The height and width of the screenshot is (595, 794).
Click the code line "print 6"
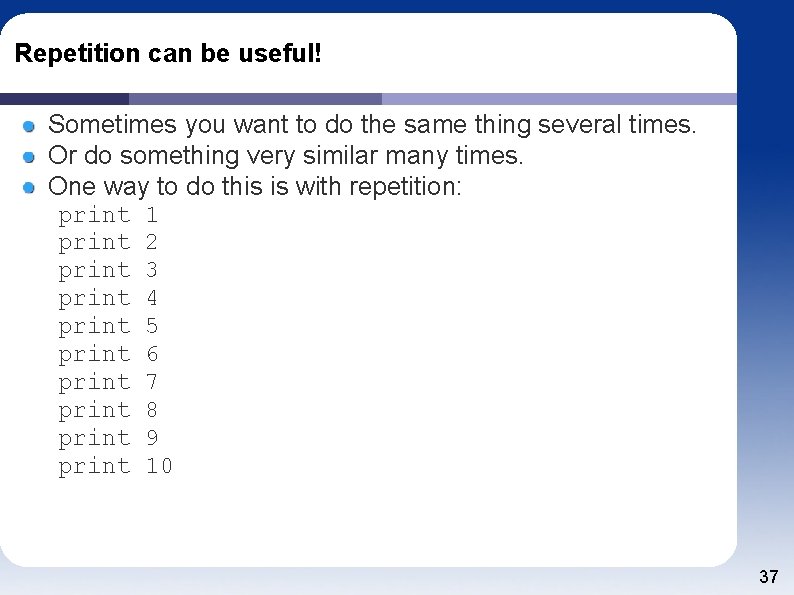(108, 355)
